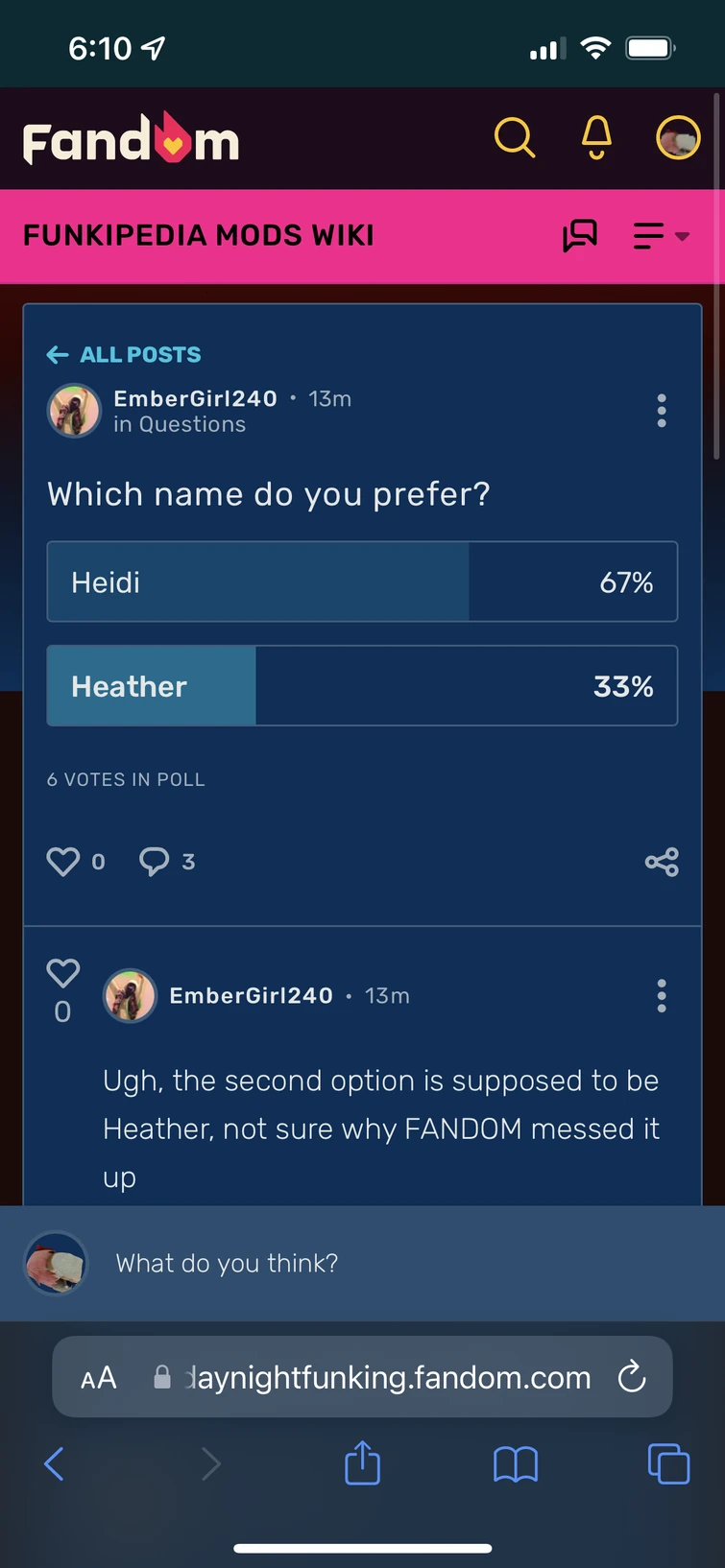Viewport: 725px width, 1568px height.
Task: Open the three-dot menu on the poll post
Action: coord(662,411)
